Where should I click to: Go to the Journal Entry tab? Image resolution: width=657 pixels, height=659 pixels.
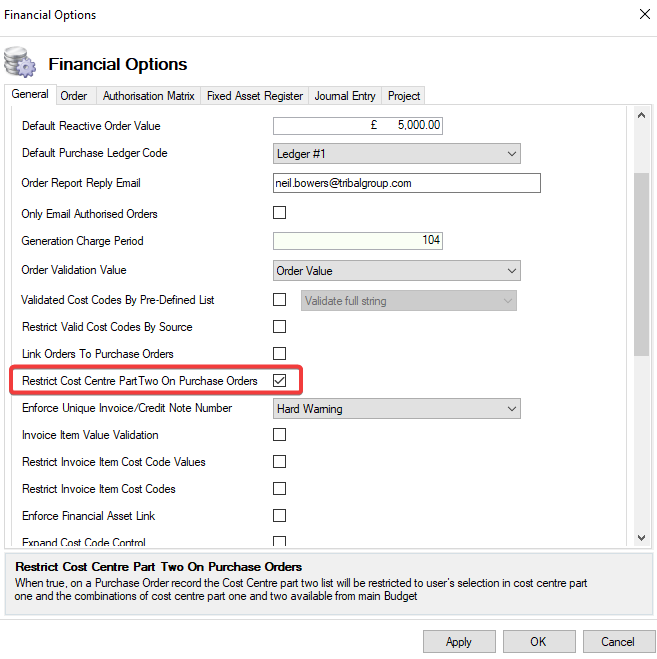click(x=345, y=96)
